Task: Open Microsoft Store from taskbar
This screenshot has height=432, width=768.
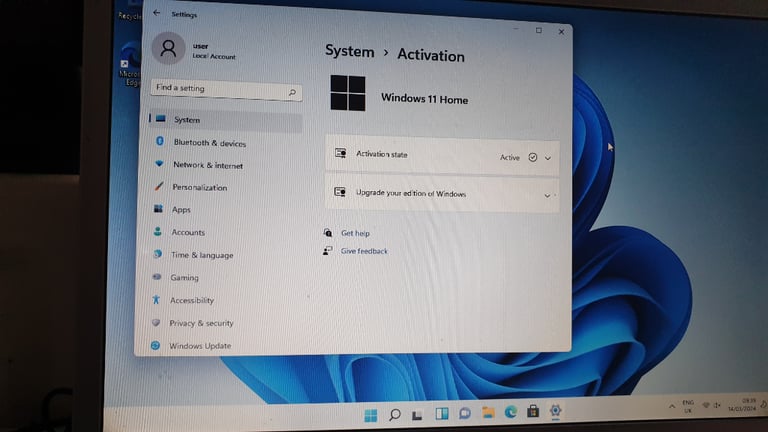Action: point(533,411)
